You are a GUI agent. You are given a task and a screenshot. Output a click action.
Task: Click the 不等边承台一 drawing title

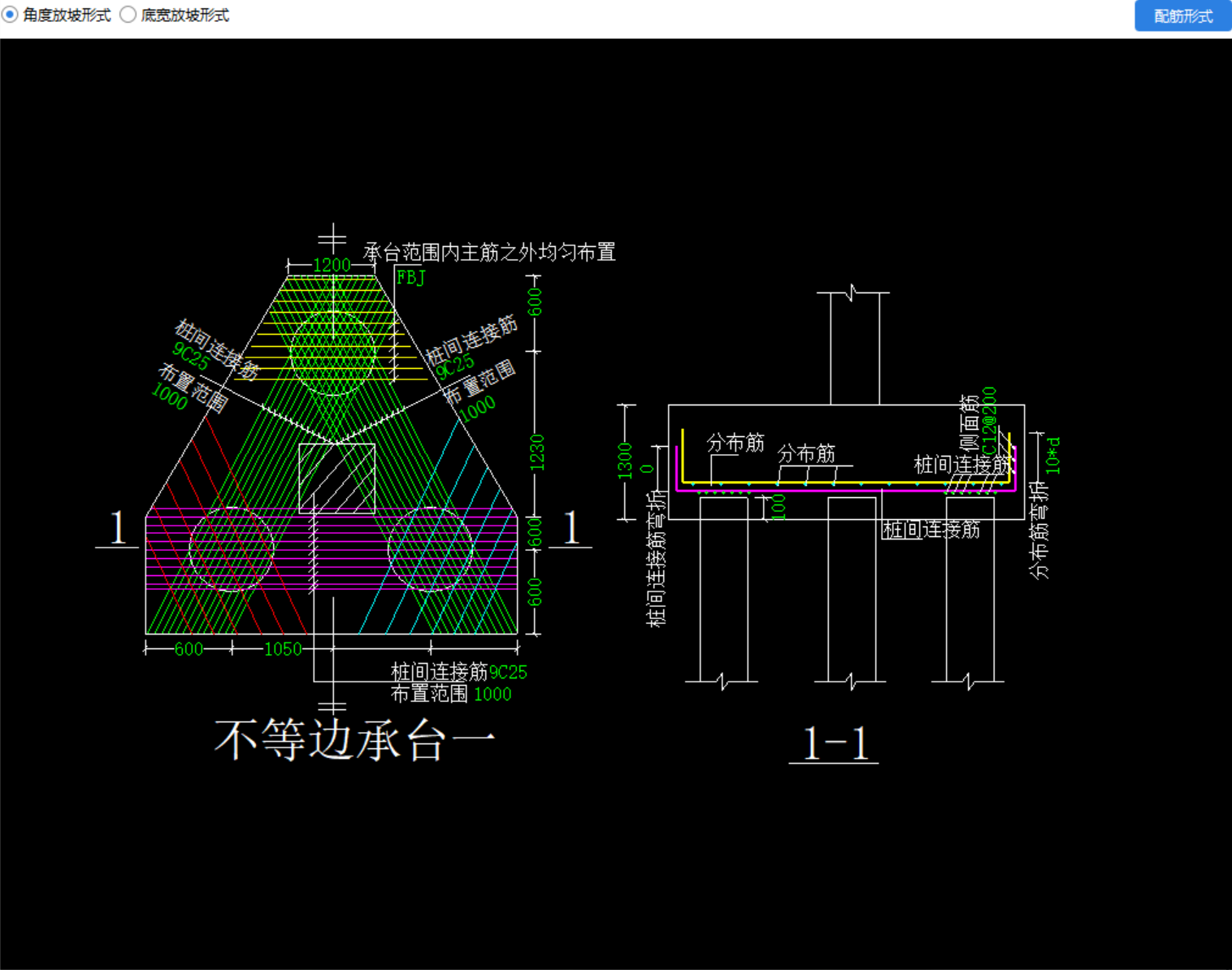point(354,740)
